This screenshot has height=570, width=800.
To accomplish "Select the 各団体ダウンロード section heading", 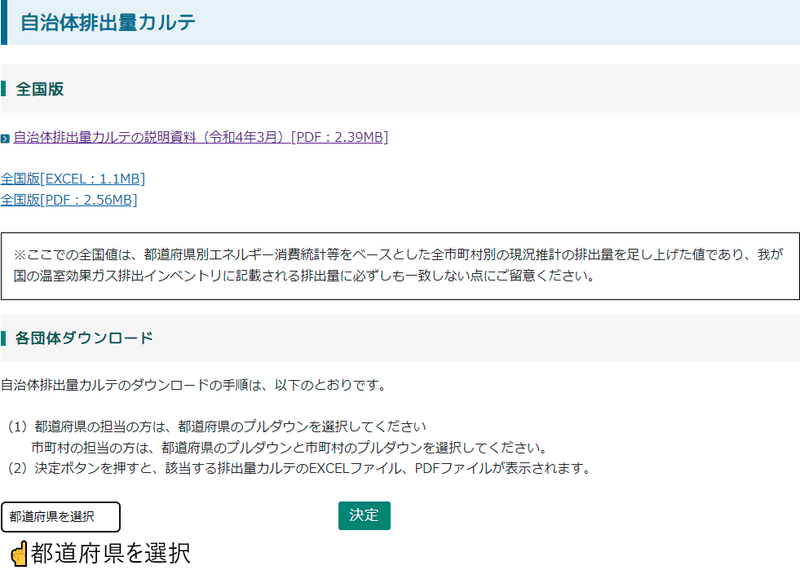I will 84,338.
